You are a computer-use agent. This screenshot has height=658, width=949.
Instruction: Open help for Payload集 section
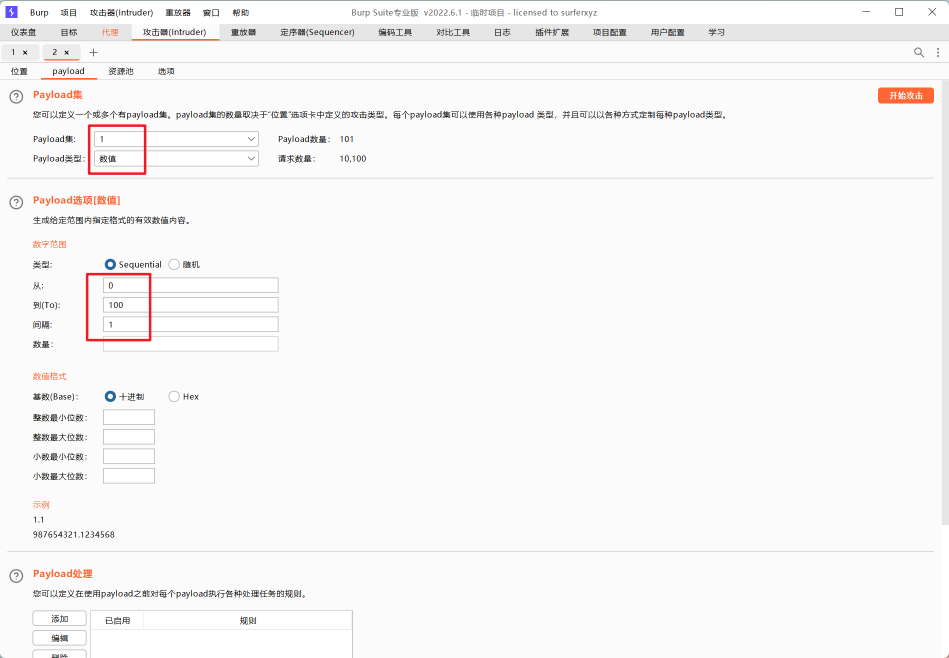[x=16, y=96]
